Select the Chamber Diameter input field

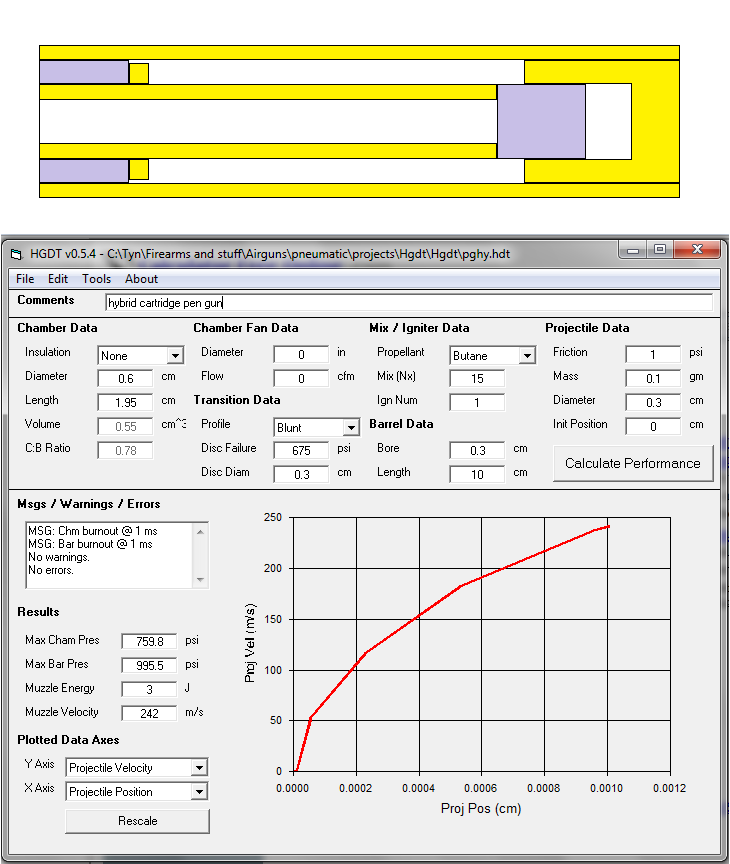126,378
